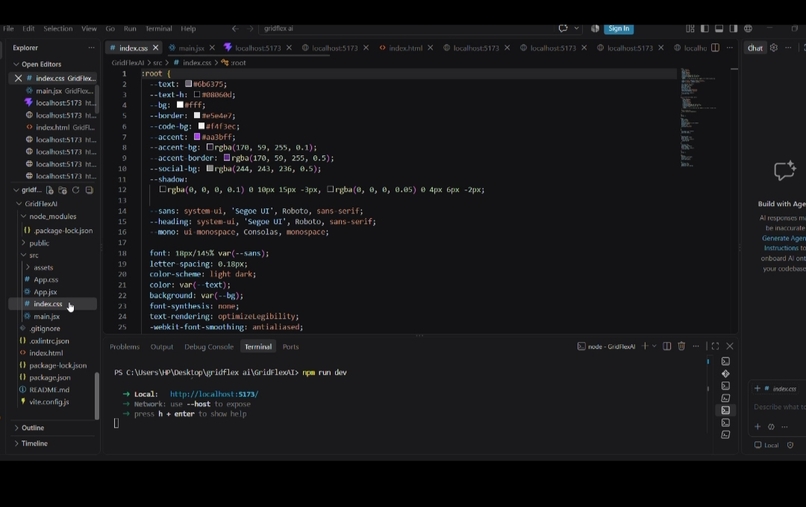Screen dimensions: 806x507
Task: Click the Describe what to build chat input
Action: pyautogui.click(x=779, y=407)
